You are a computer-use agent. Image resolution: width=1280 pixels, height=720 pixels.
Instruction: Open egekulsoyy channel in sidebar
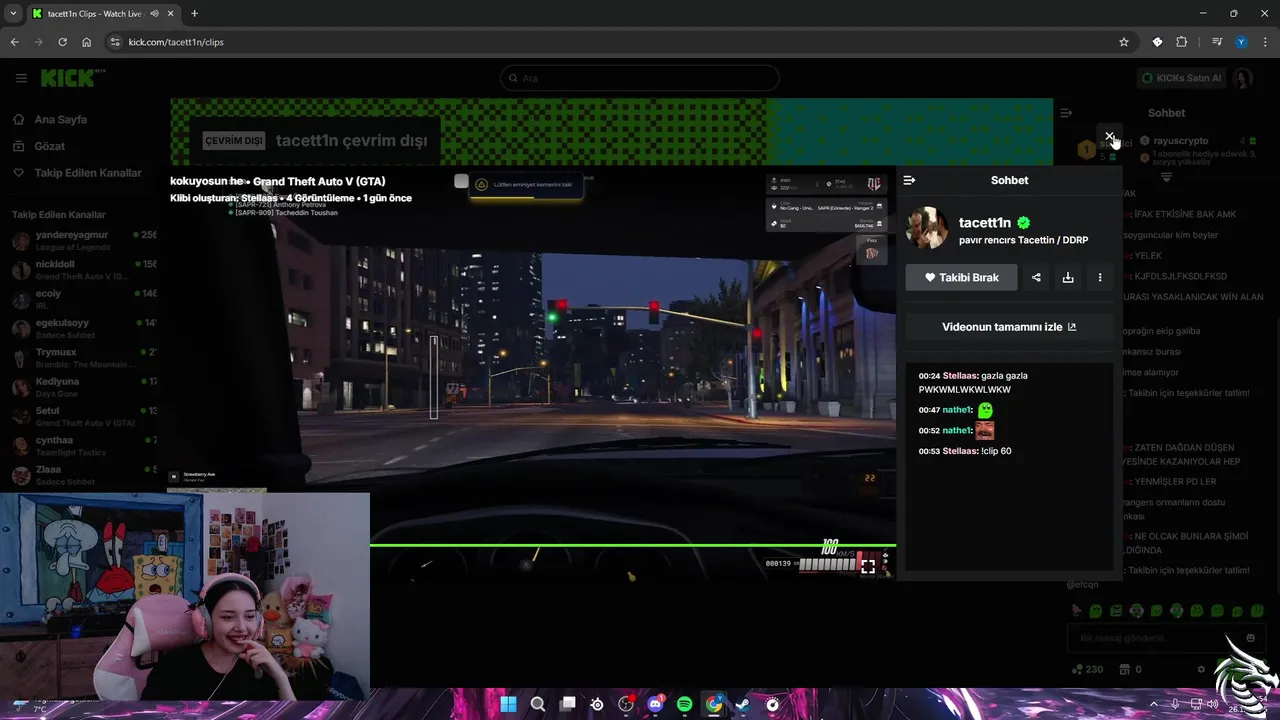tap(83, 329)
